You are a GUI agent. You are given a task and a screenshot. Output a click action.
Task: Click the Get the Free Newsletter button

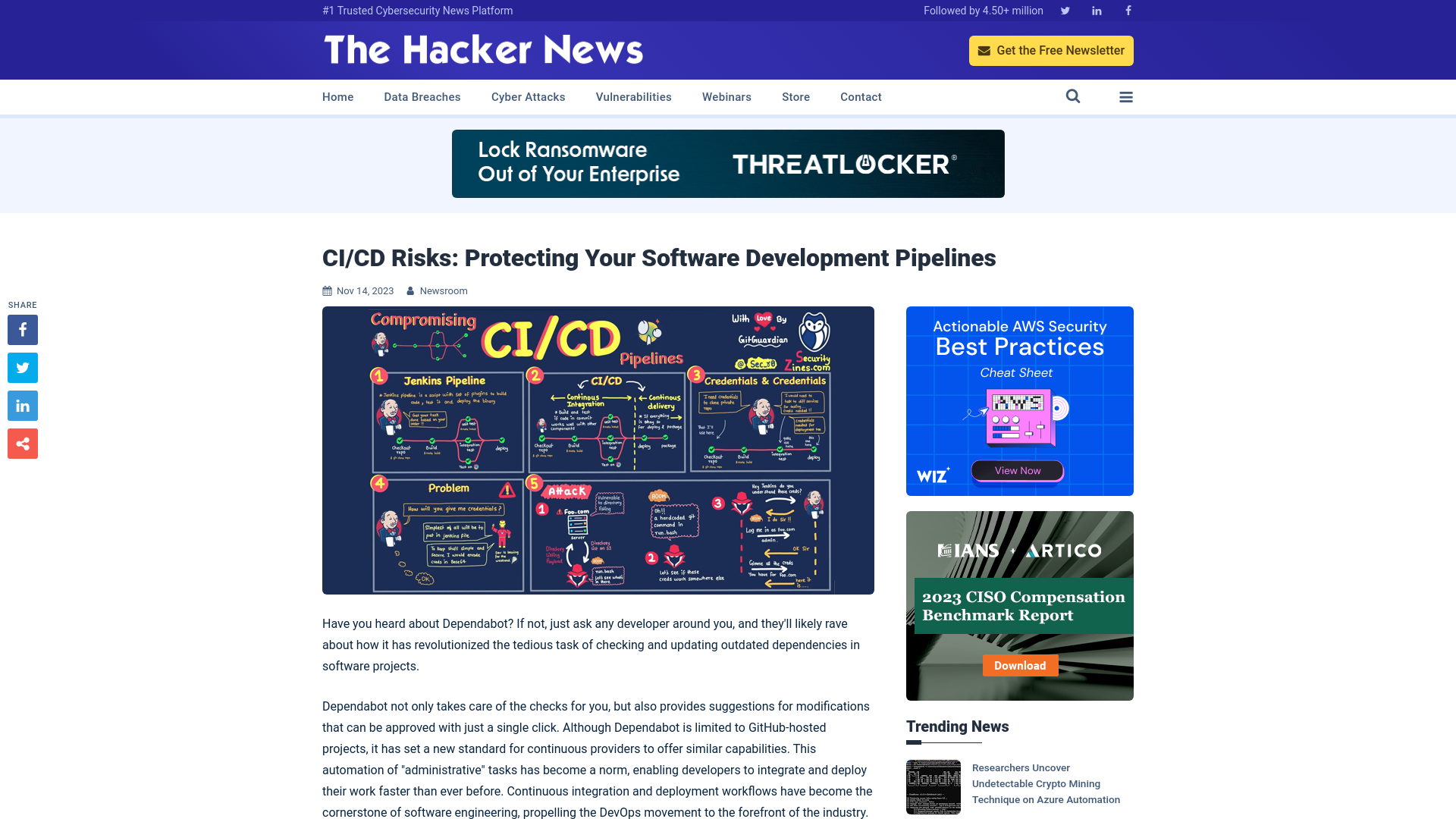(1051, 50)
